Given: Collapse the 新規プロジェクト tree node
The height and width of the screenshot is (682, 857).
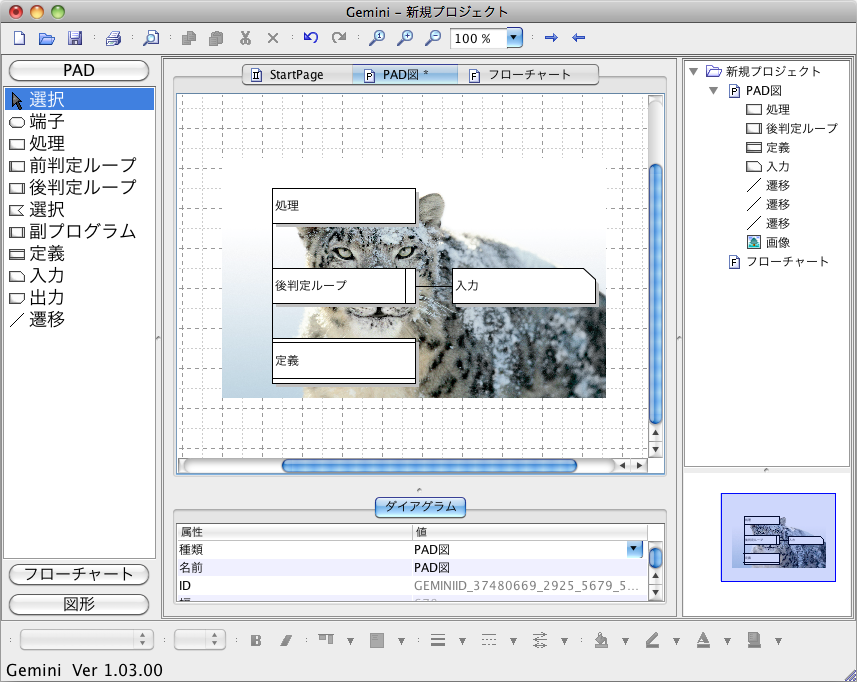Looking at the screenshot, I should pyautogui.click(x=694, y=72).
